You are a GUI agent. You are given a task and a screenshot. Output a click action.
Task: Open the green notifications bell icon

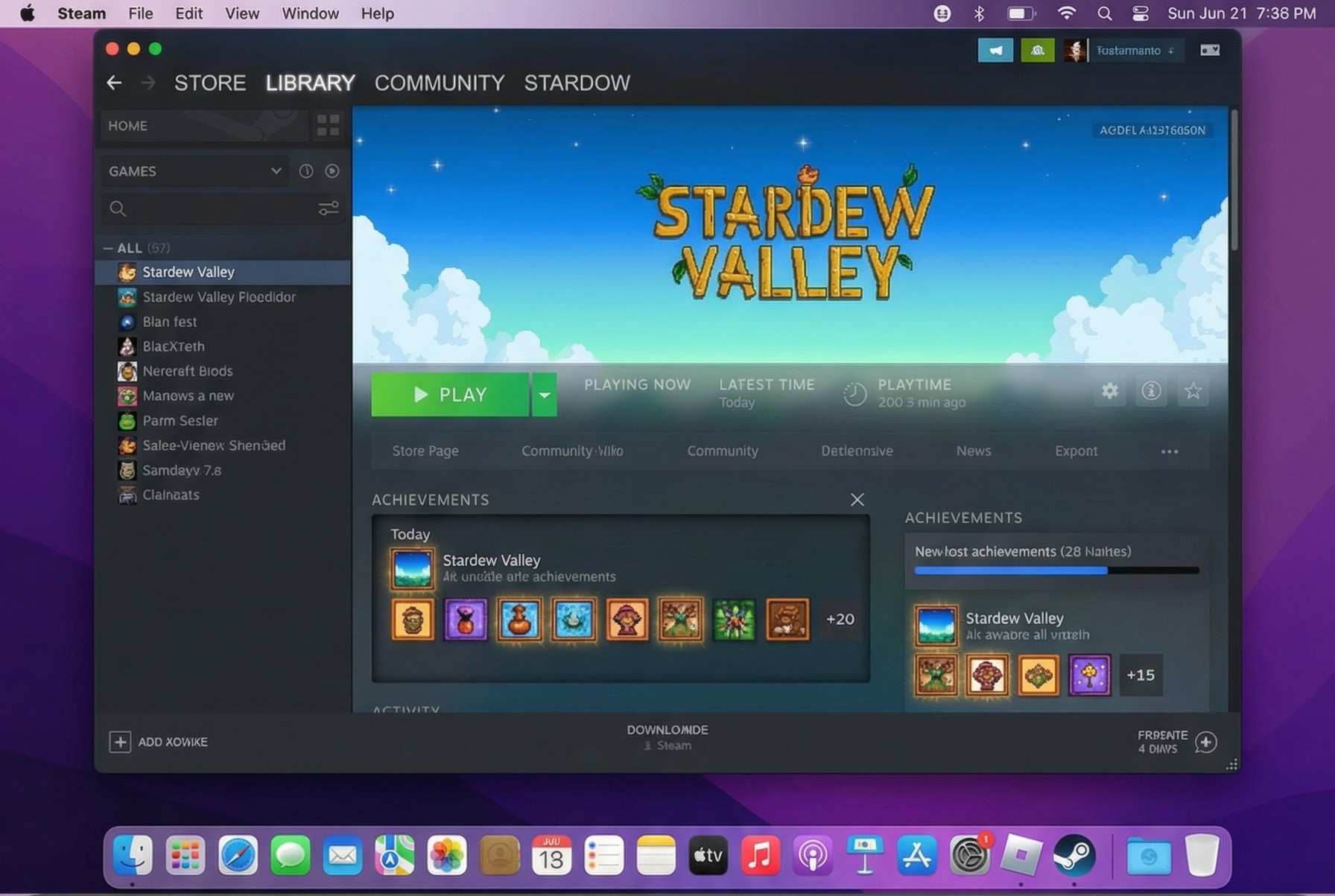click(1037, 51)
